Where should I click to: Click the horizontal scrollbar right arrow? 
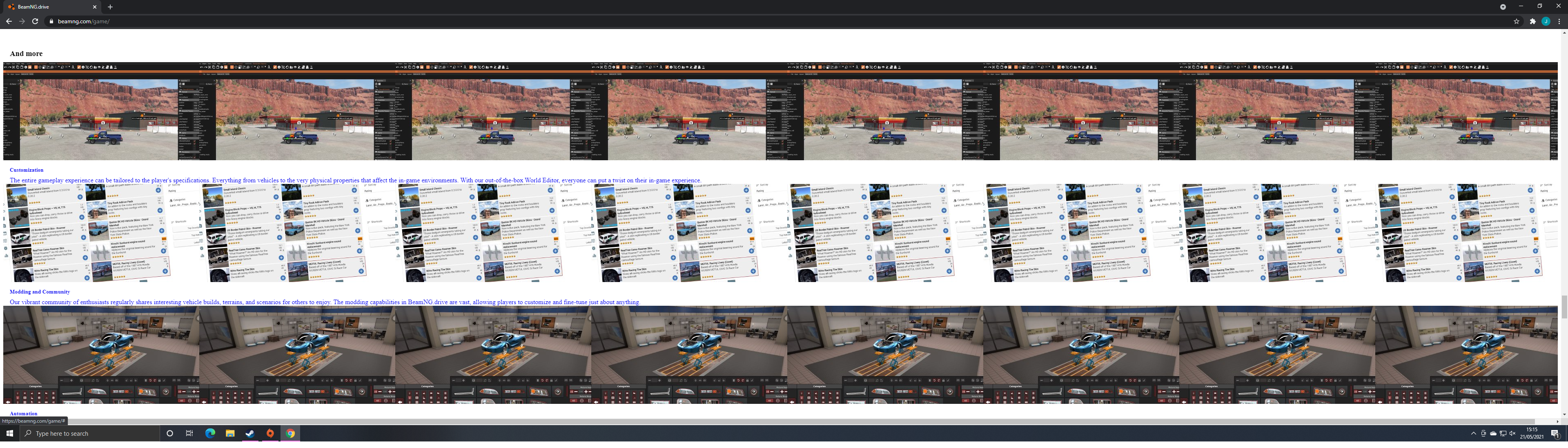click(x=1558, y=421)
